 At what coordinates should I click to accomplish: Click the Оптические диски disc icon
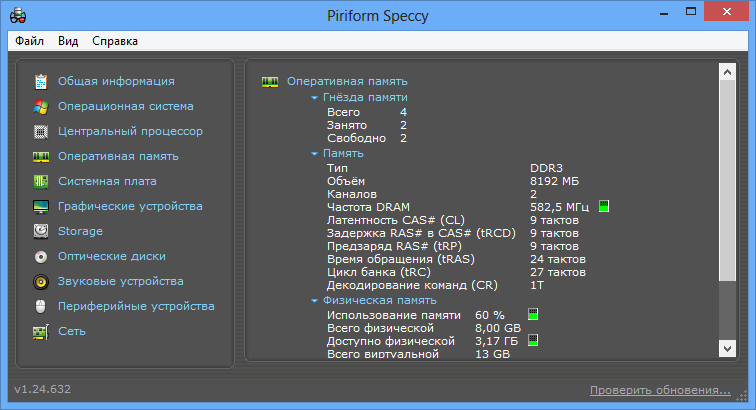point(41,257)
